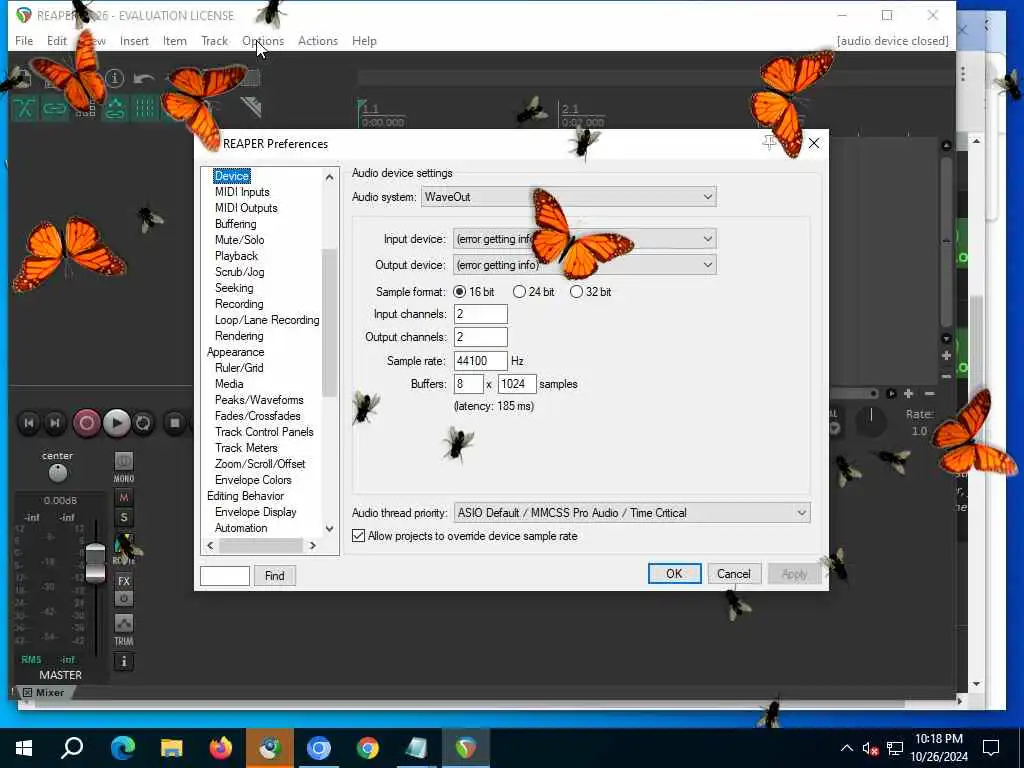The image size is (1024, 768).
Task: Go to project end transport button
Action: [56, 423]
